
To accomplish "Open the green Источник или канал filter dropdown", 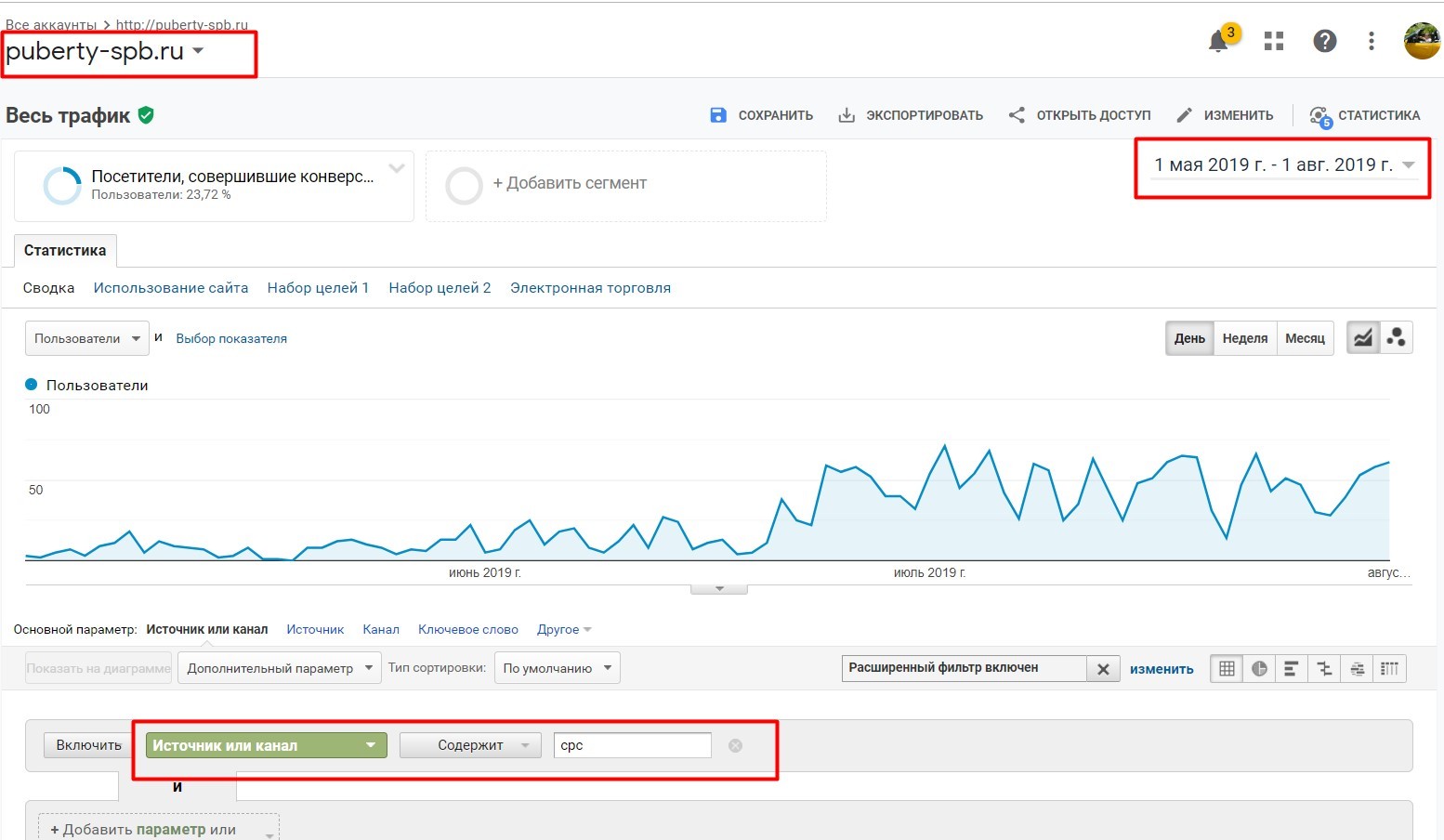I will [266, 745].
